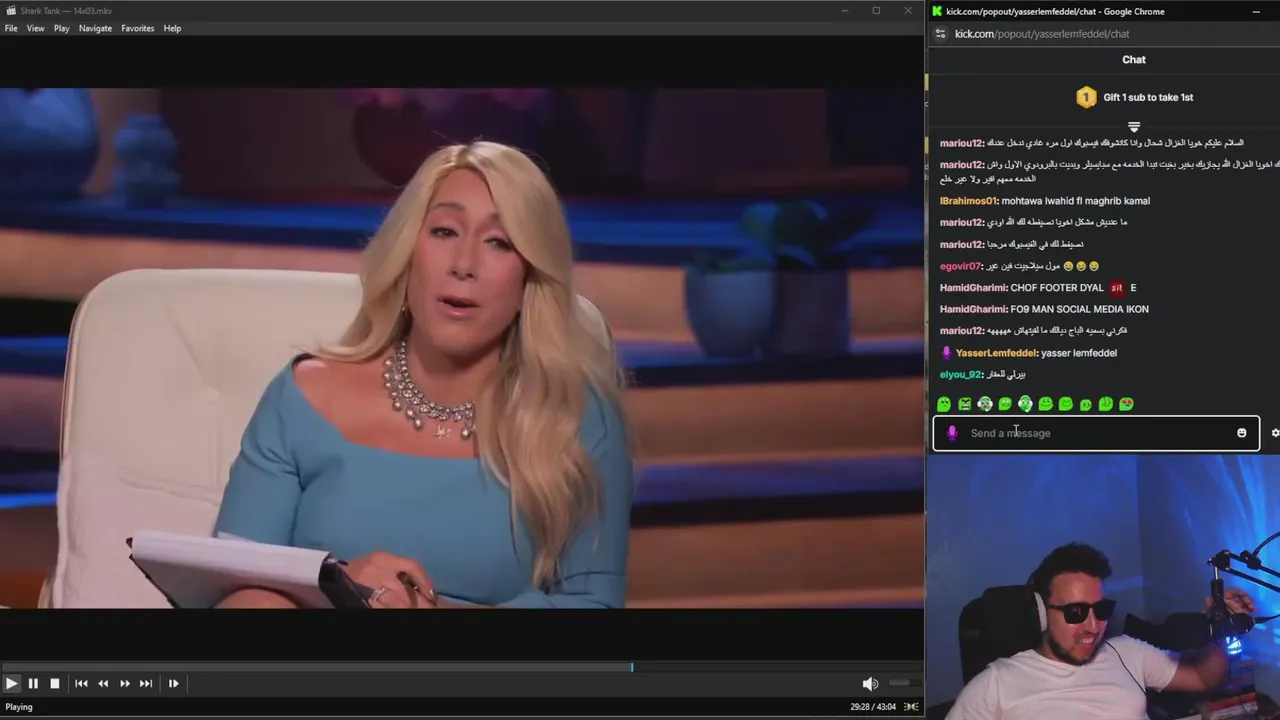Open site information icon in Chrome address bar

click(x=940, y=34)
